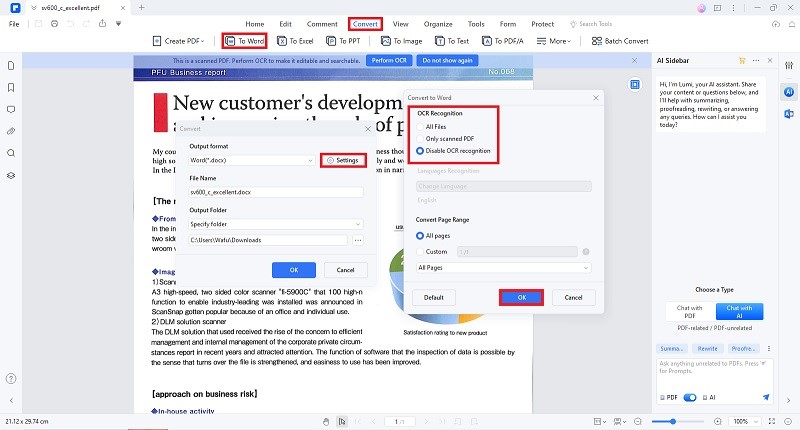800x430 pixels.
Task: Click Do not show again button
Action: click(447, 60)
